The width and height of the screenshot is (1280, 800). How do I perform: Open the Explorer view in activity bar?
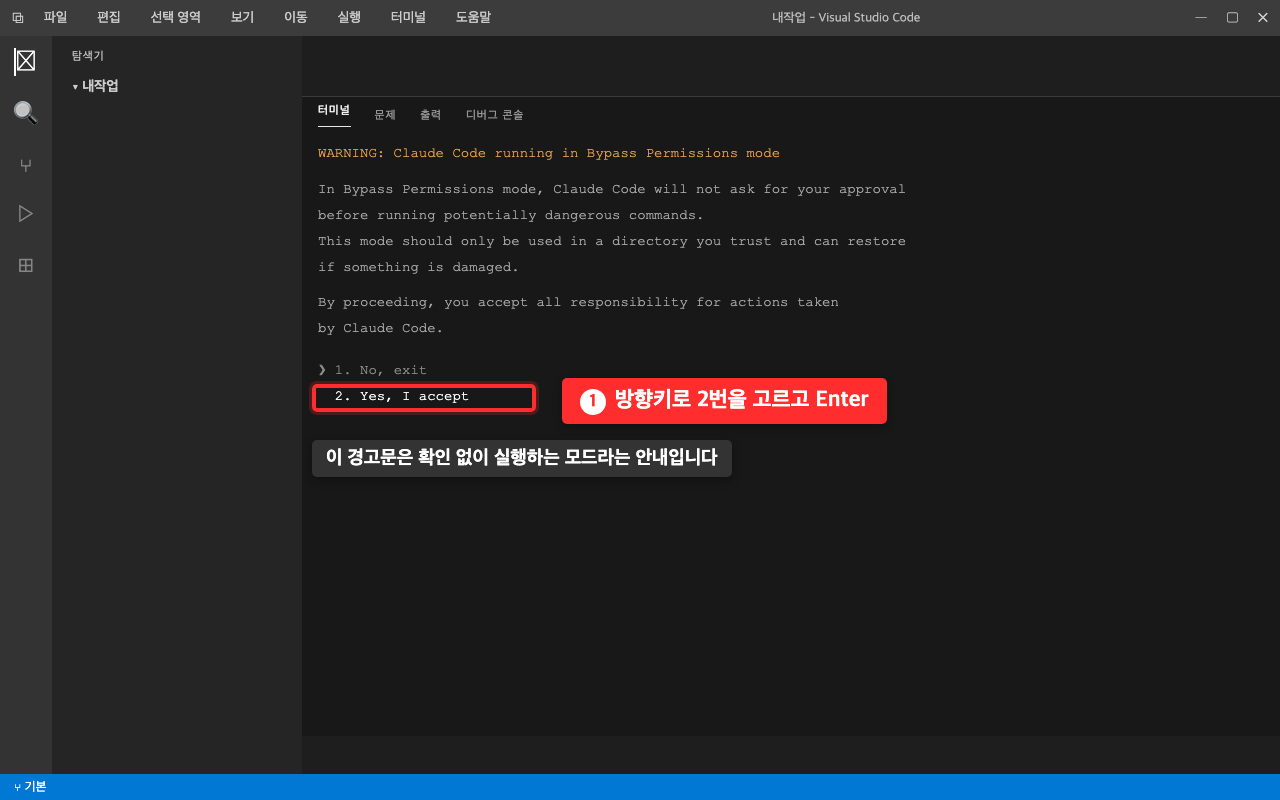(x=25, y=61)
